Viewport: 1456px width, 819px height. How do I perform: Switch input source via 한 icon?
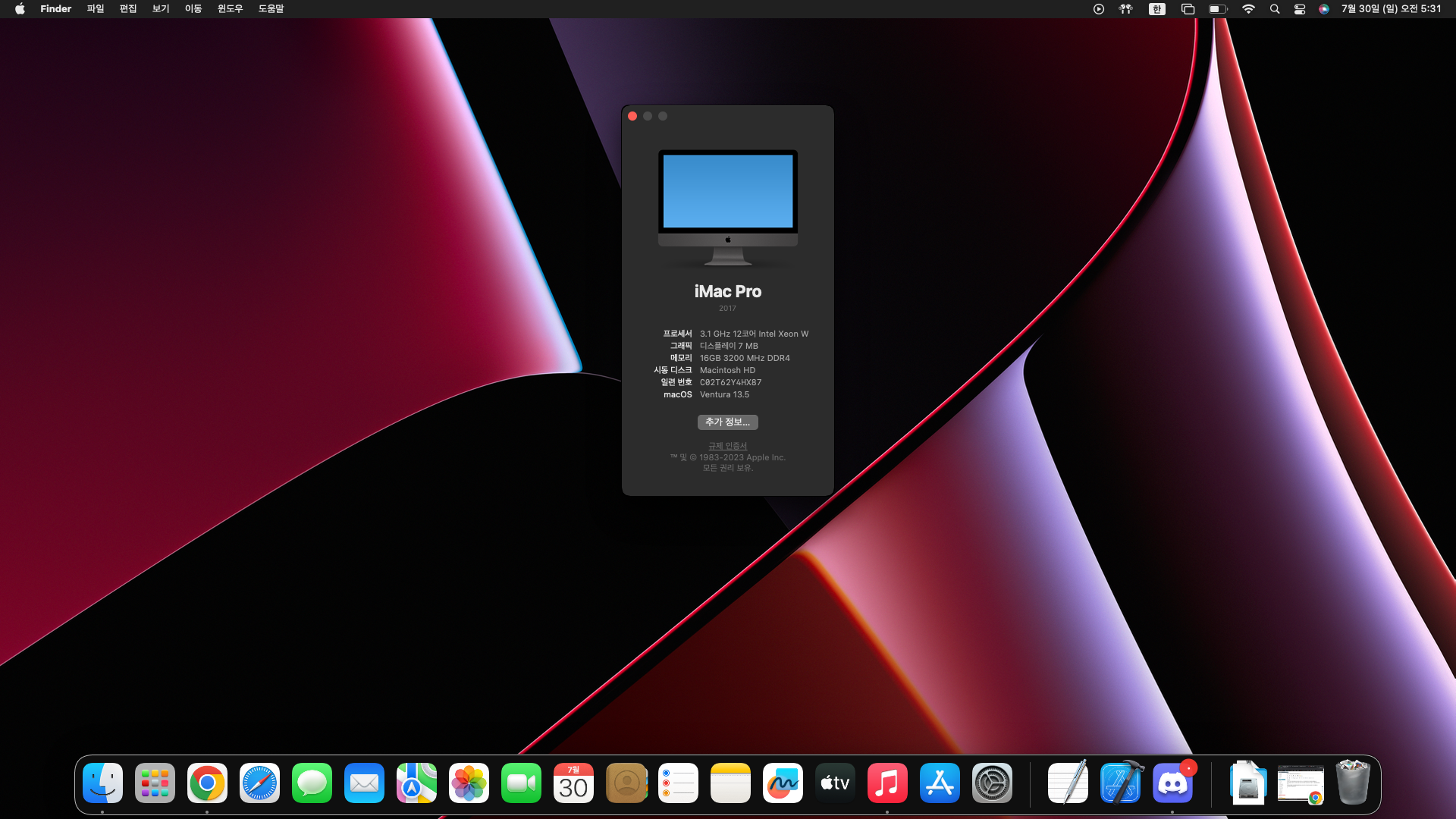(x=1156, y=9)
